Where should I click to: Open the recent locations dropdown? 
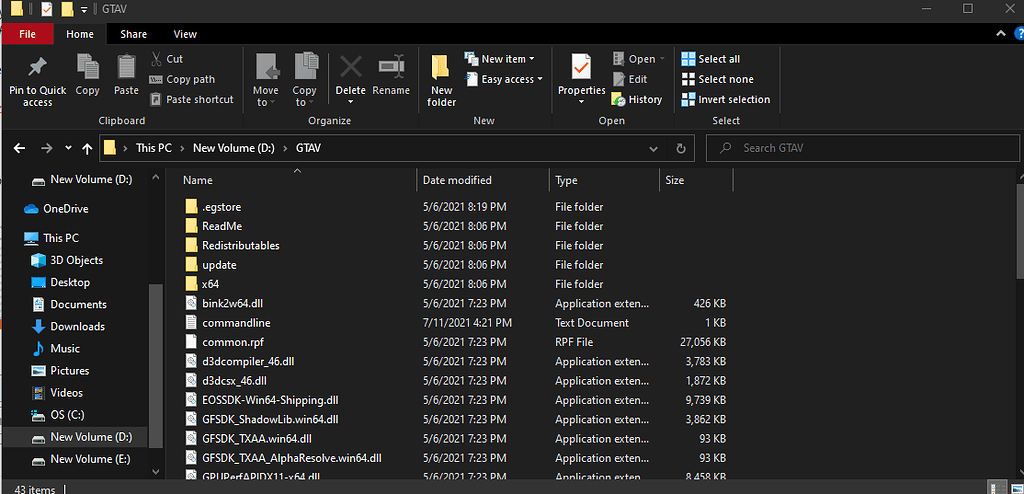pos(69,148)
